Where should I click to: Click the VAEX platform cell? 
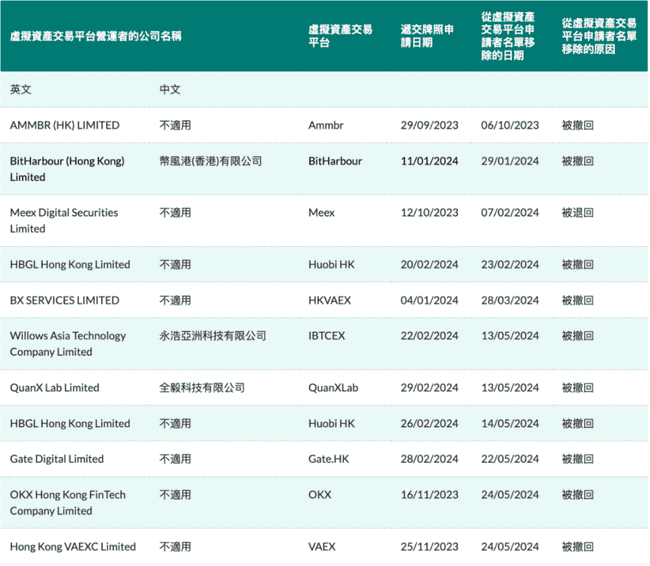coord(322,547)
